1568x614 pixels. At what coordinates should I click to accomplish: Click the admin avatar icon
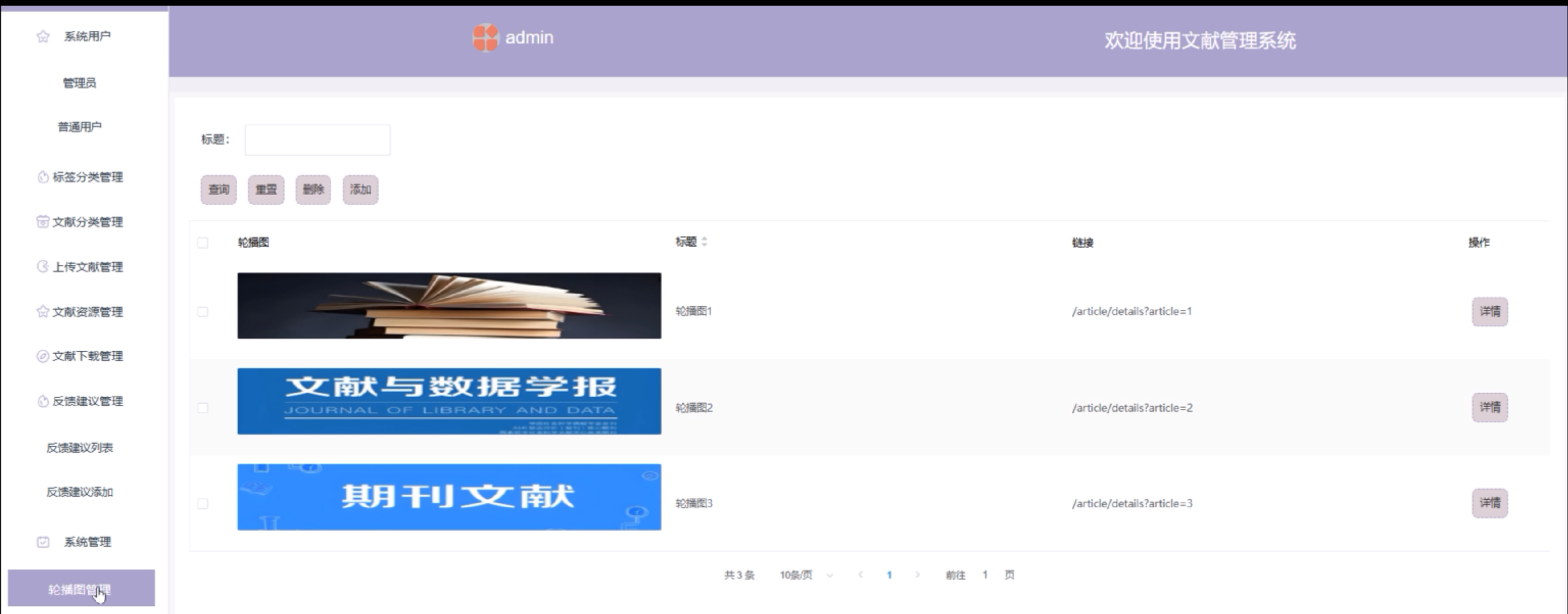pyautogui.click(x=485, y=38)
